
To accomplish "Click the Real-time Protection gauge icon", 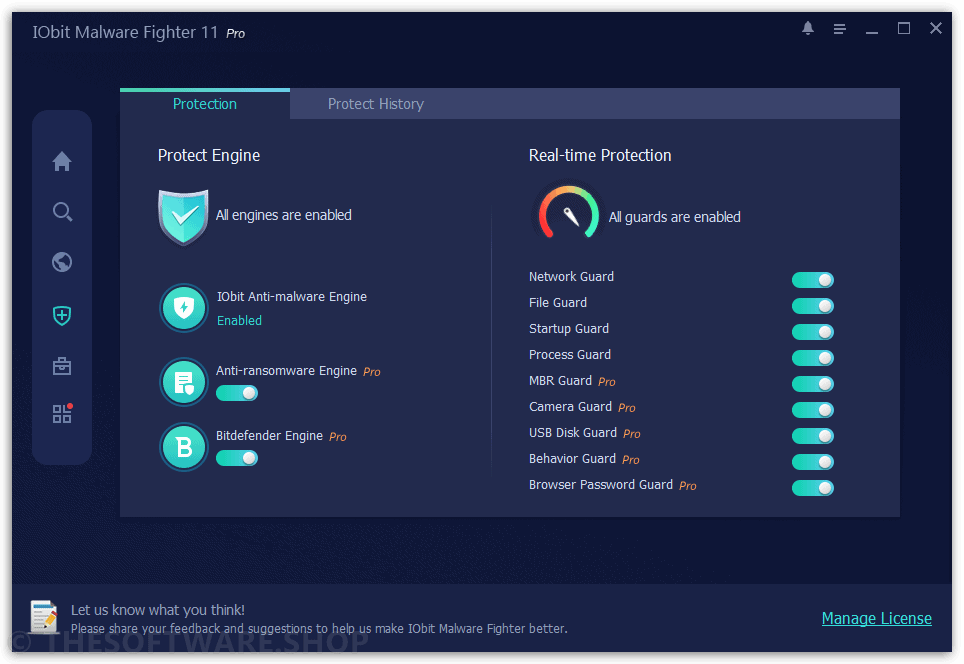I will coord(569,213).
